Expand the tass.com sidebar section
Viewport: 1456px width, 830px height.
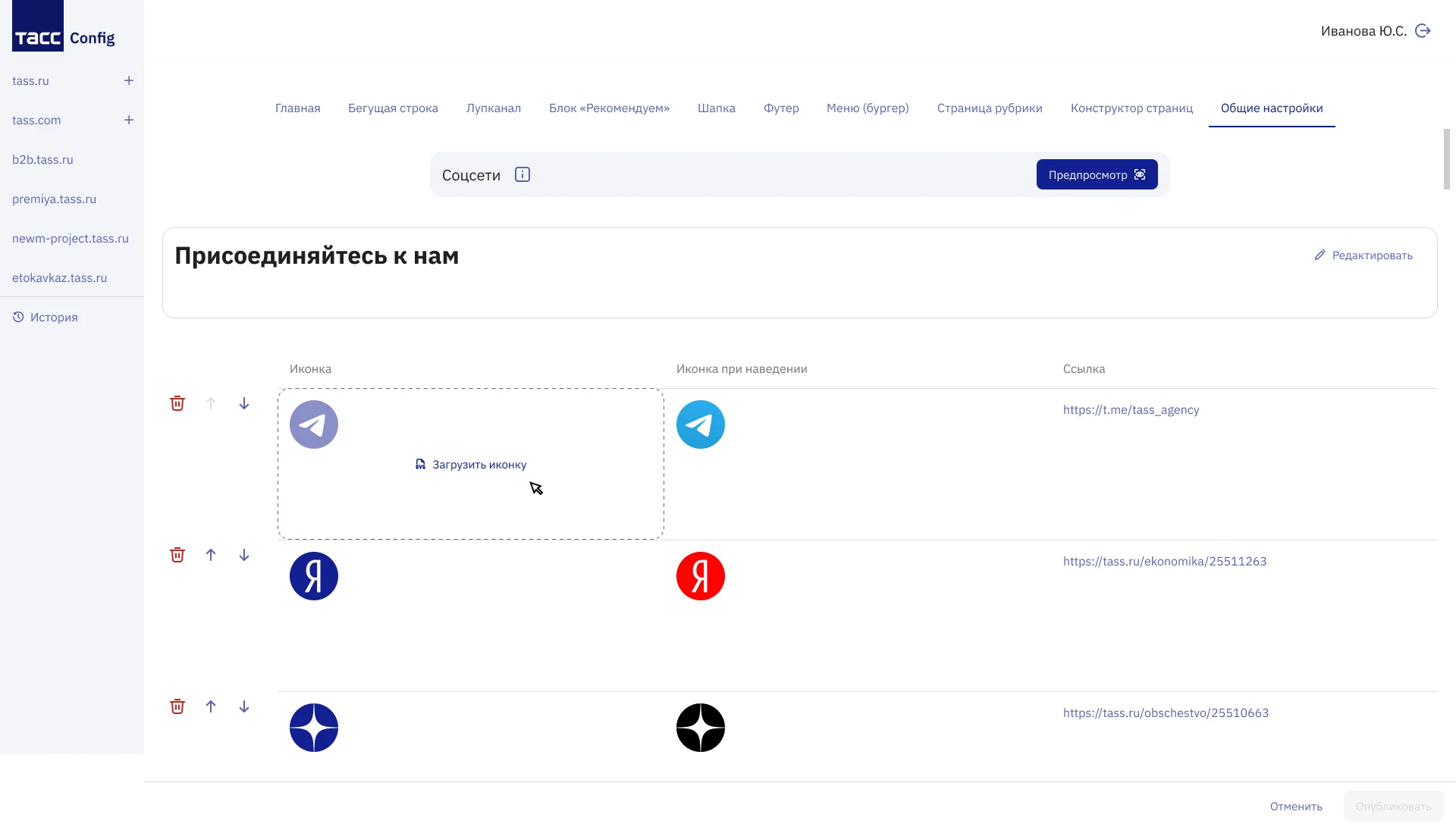click(x=129, y=120)
